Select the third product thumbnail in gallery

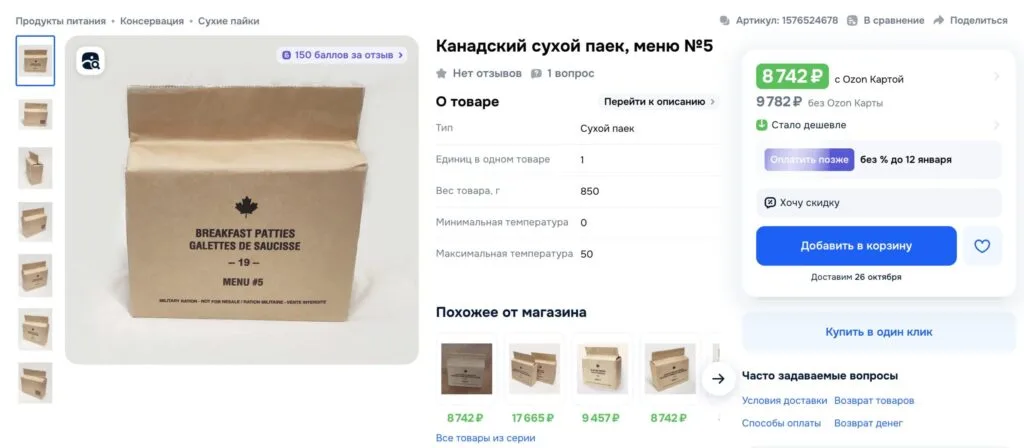[x=35, y=168]
